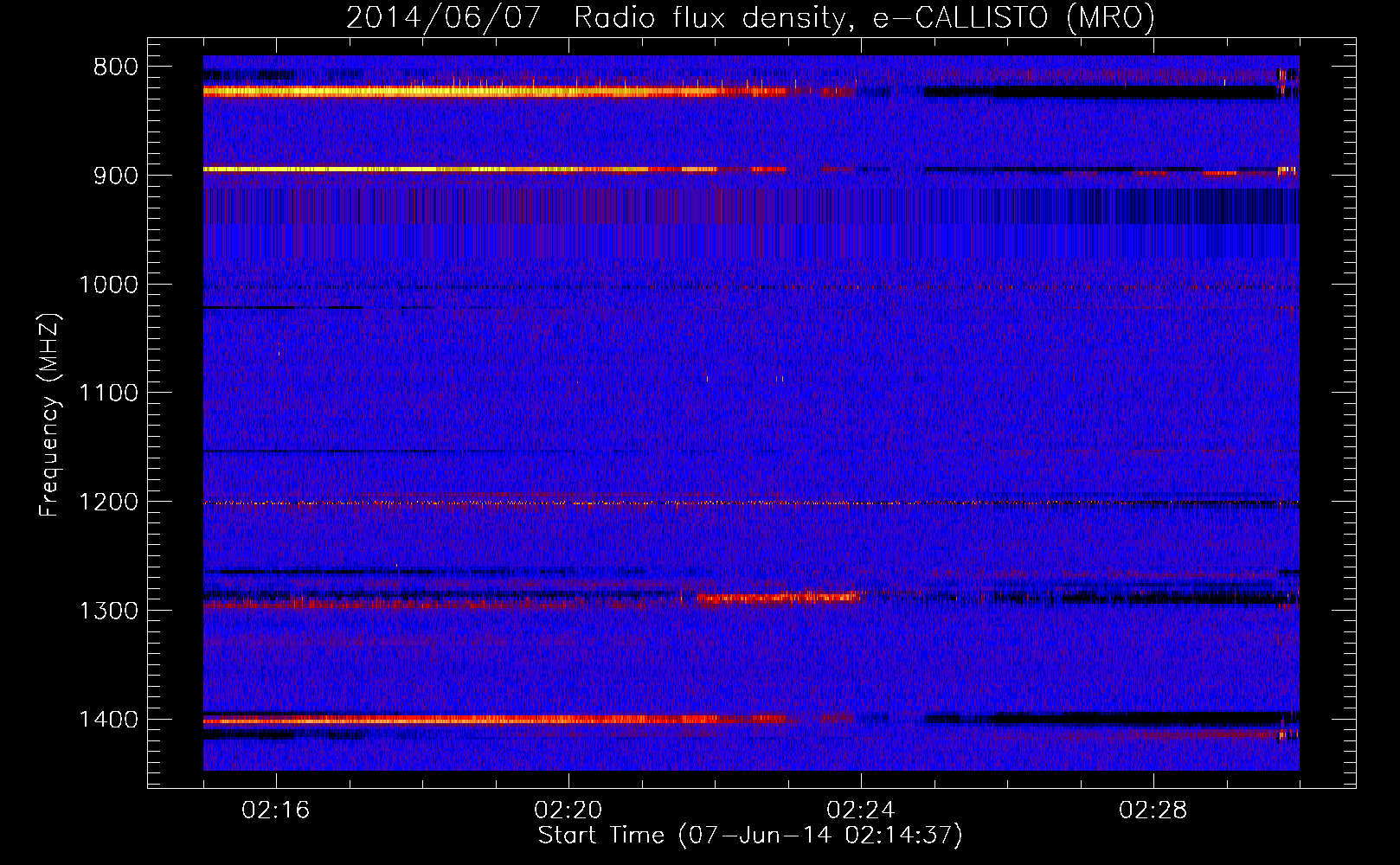Click the red-yellow band at 1400 MHz

[x=495, y=720]
